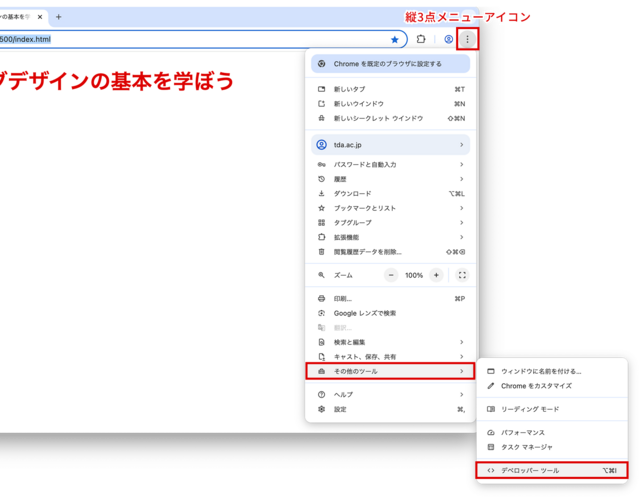
Task: Open the Extensions puzzle icon in toolbar
Action: (x=421, y=39)
